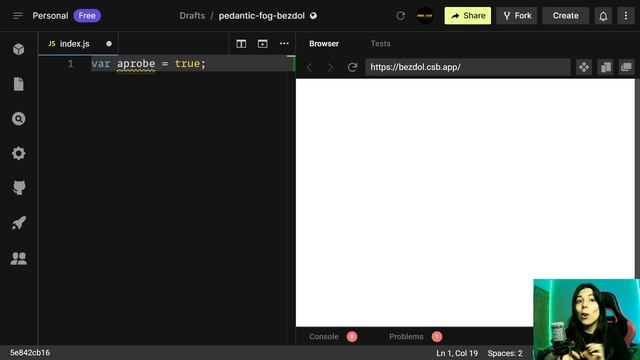Open editor more options ellipsis
The image size is (640, 360).
(284, 44)
